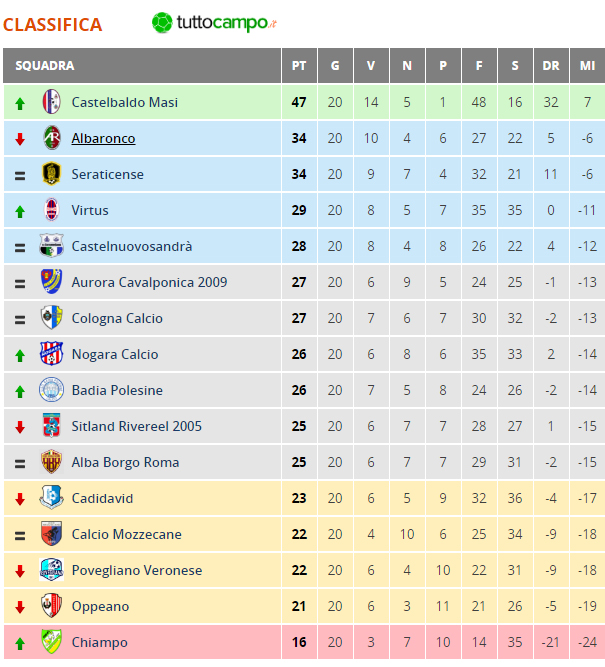The width and height of the screenshot is (605, 667).
Task: Sort table by DR column header
Action: (551, 66)
